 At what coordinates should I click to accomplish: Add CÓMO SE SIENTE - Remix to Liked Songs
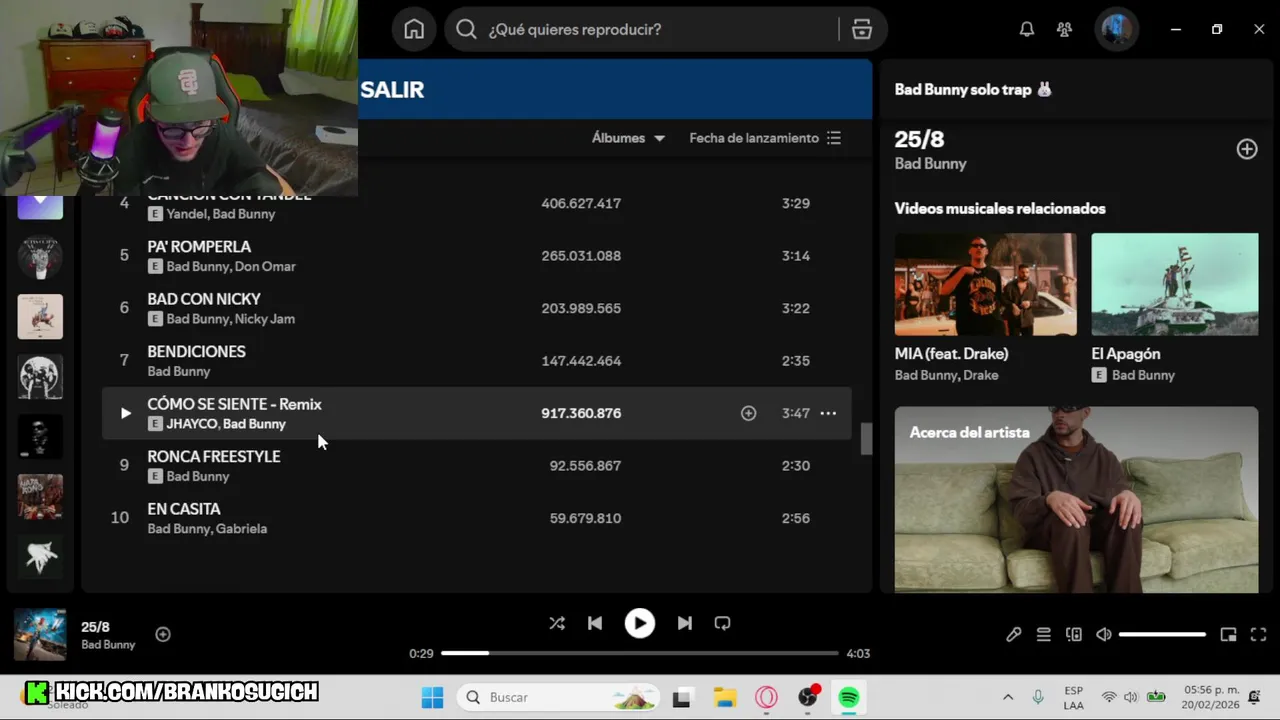click(x=748, y=413)
